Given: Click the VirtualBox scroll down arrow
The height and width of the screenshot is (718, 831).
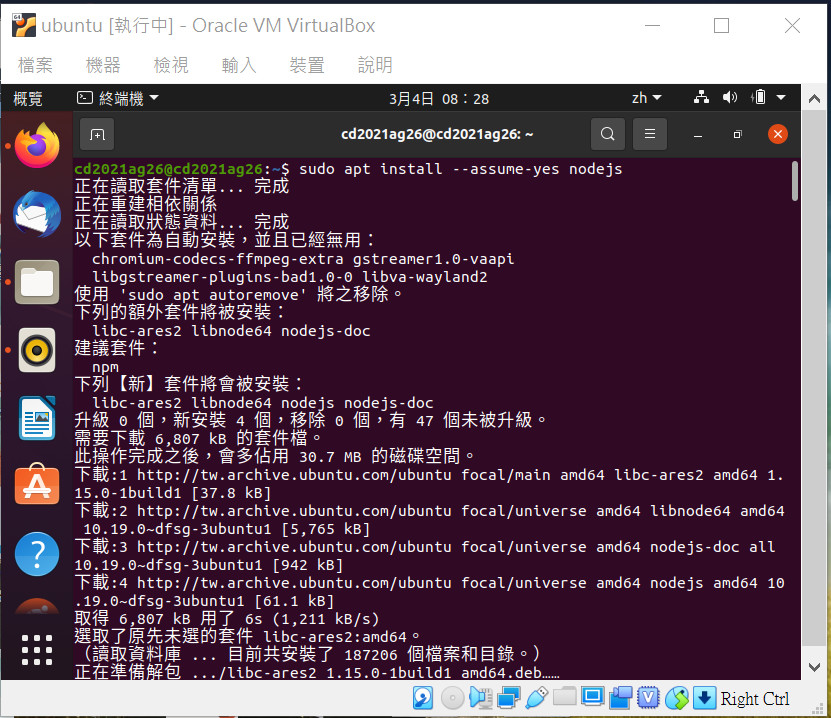Looking at the screenshot, I should 815,668.
